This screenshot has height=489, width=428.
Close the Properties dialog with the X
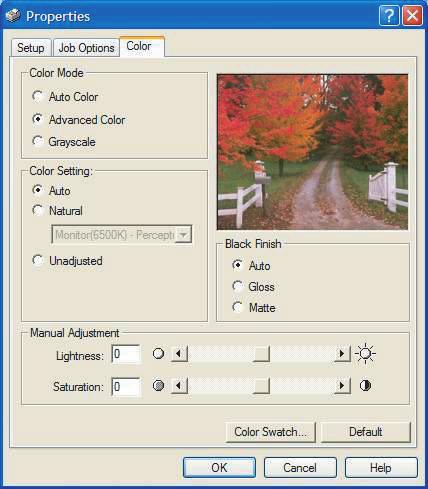pos(412,16)
